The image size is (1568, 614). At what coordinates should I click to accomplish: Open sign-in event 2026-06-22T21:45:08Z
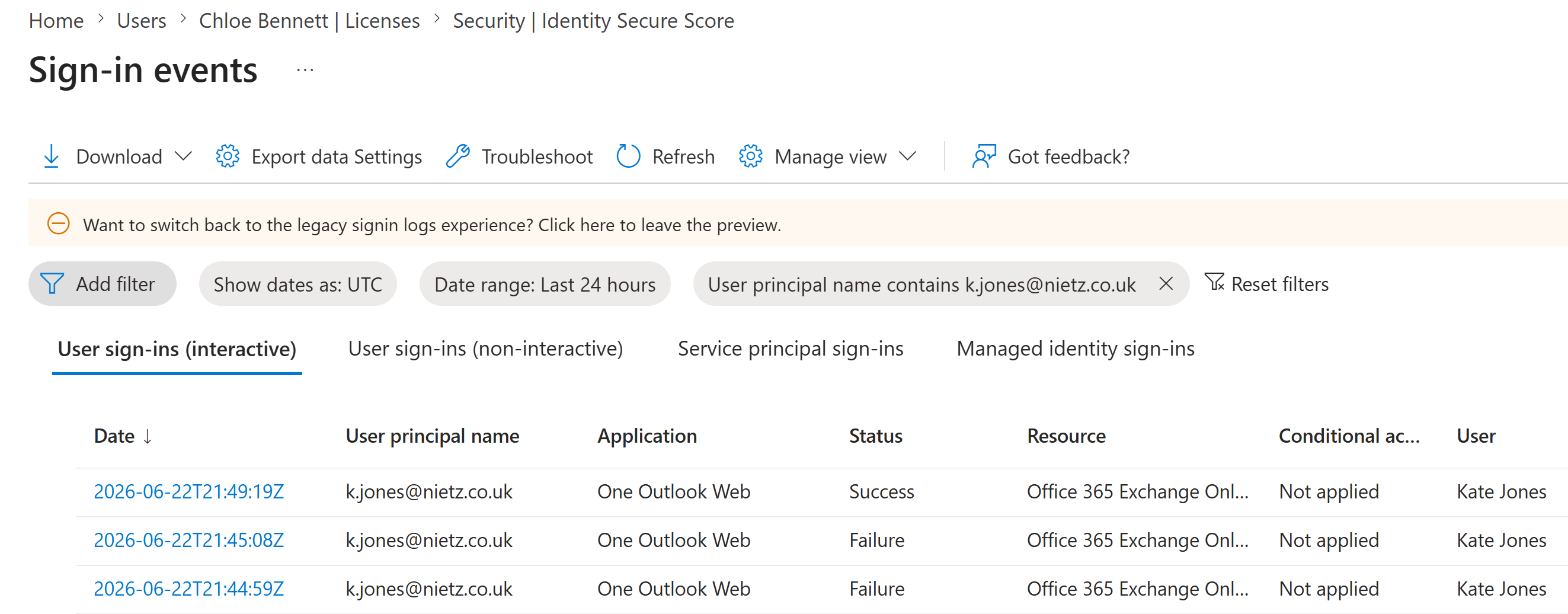click(x=188, y=541)
